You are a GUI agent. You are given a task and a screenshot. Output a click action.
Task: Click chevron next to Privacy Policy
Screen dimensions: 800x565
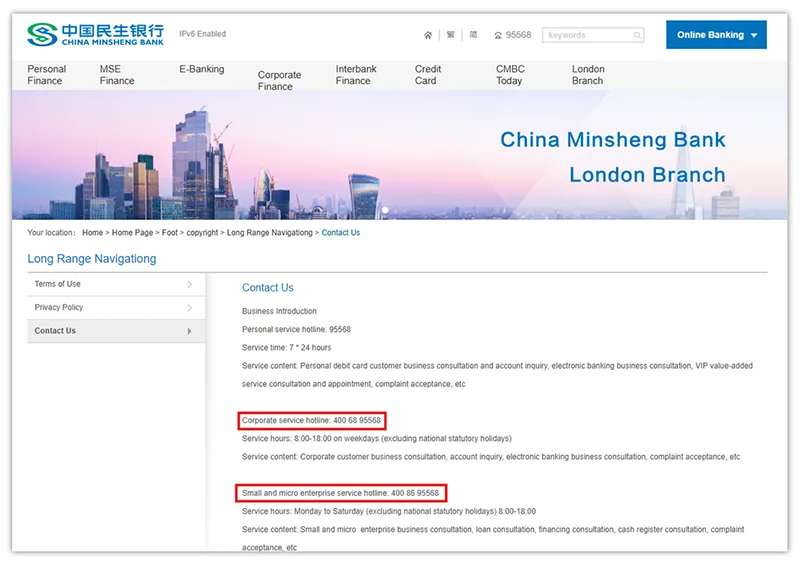pyautogui.click(x=189, y=308)
